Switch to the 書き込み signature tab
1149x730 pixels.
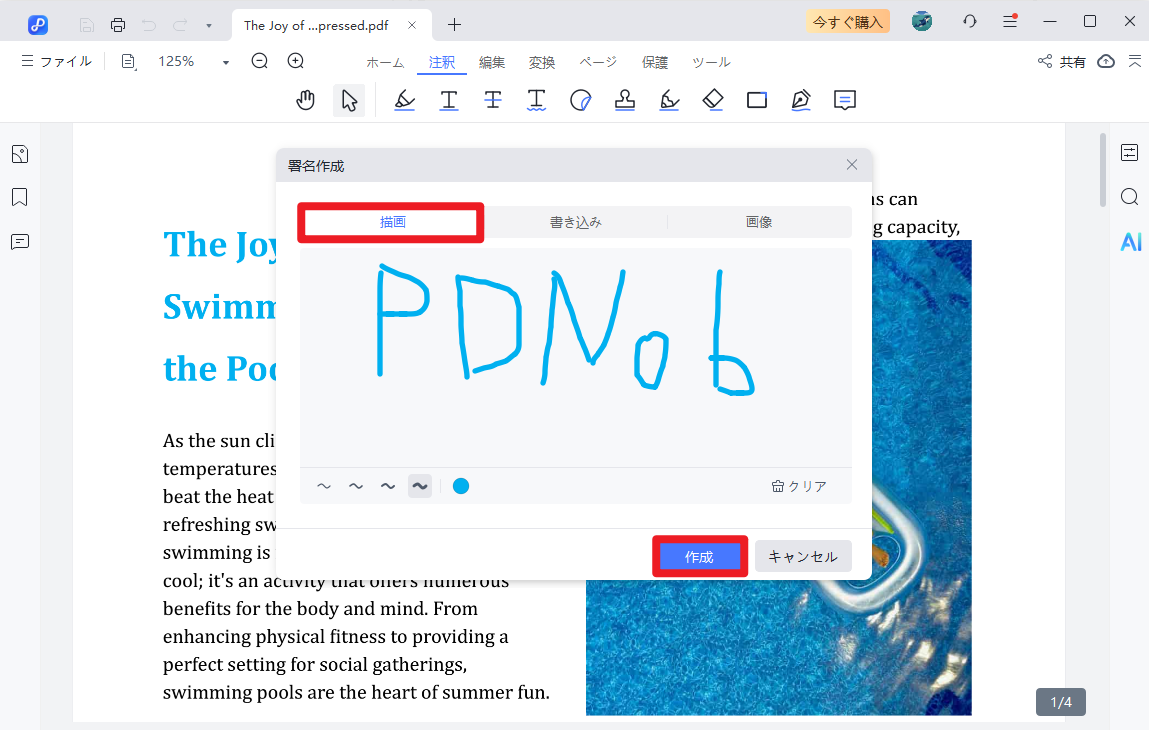(576, 222)
